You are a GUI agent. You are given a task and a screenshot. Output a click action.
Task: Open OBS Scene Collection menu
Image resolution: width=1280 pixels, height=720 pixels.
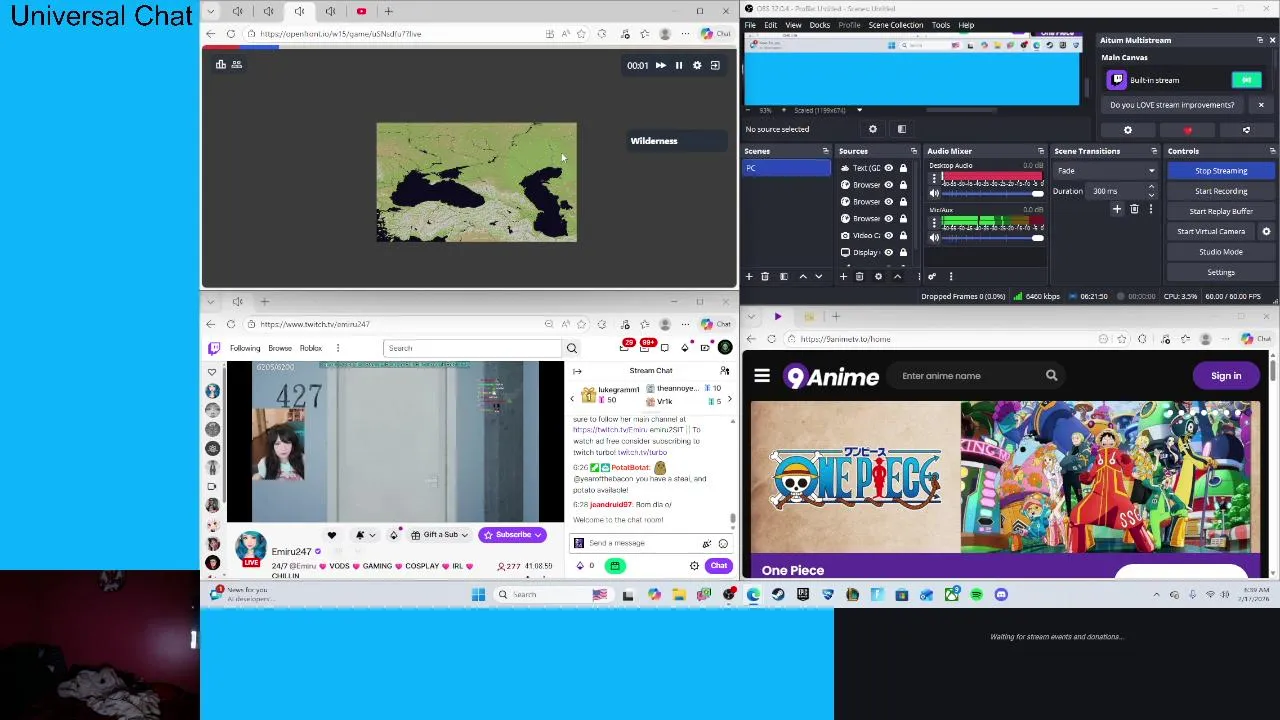tap(896, 25)
